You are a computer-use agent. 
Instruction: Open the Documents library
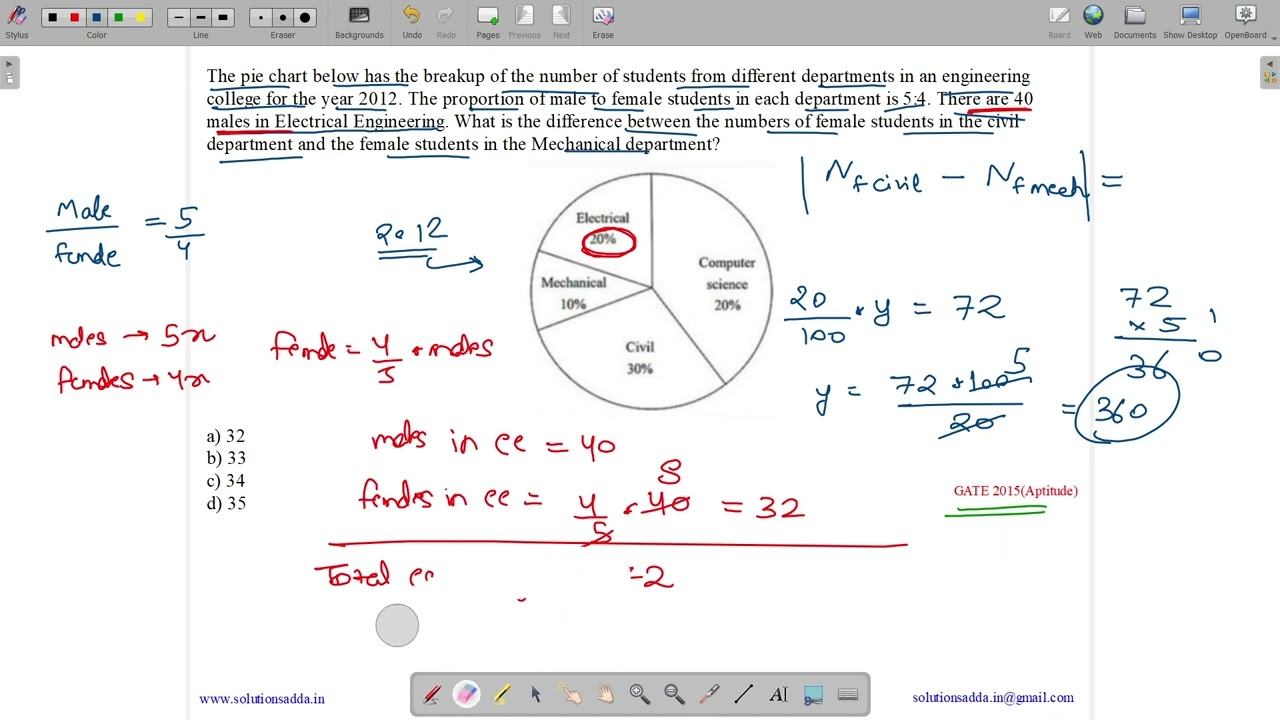click(x=1135, y=21)
